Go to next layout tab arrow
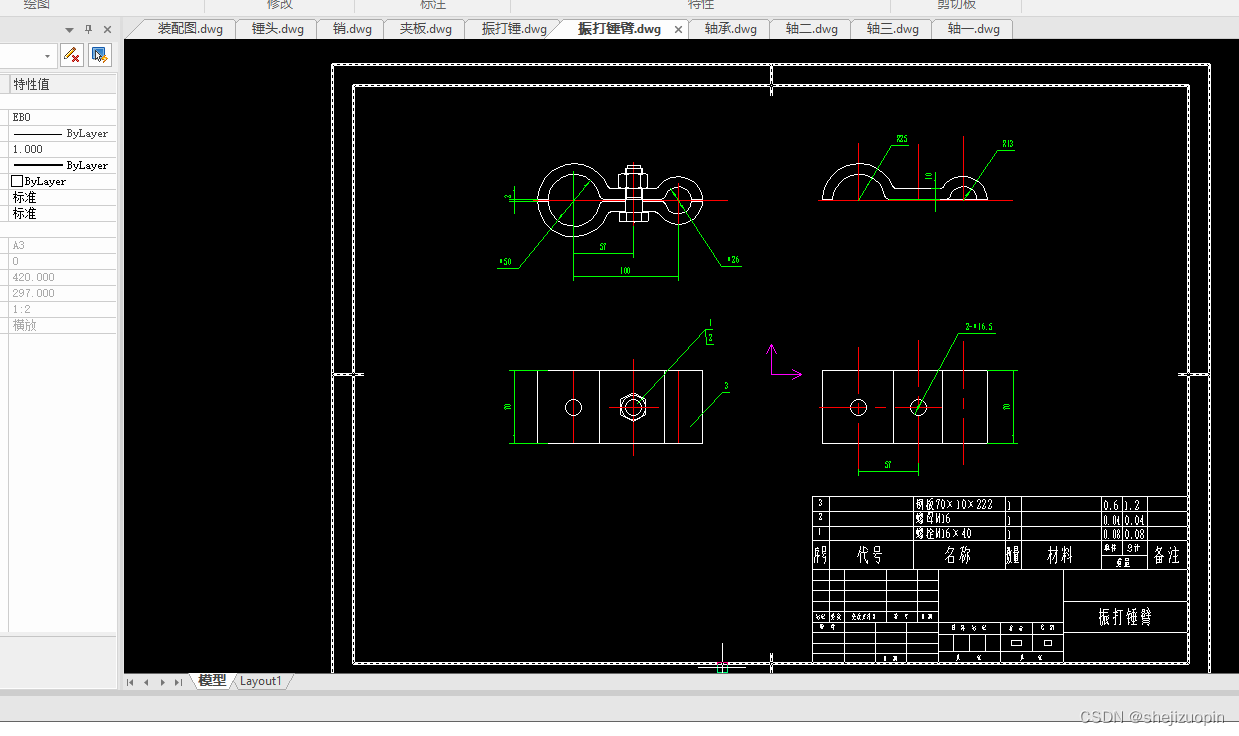 coord(163,682)
